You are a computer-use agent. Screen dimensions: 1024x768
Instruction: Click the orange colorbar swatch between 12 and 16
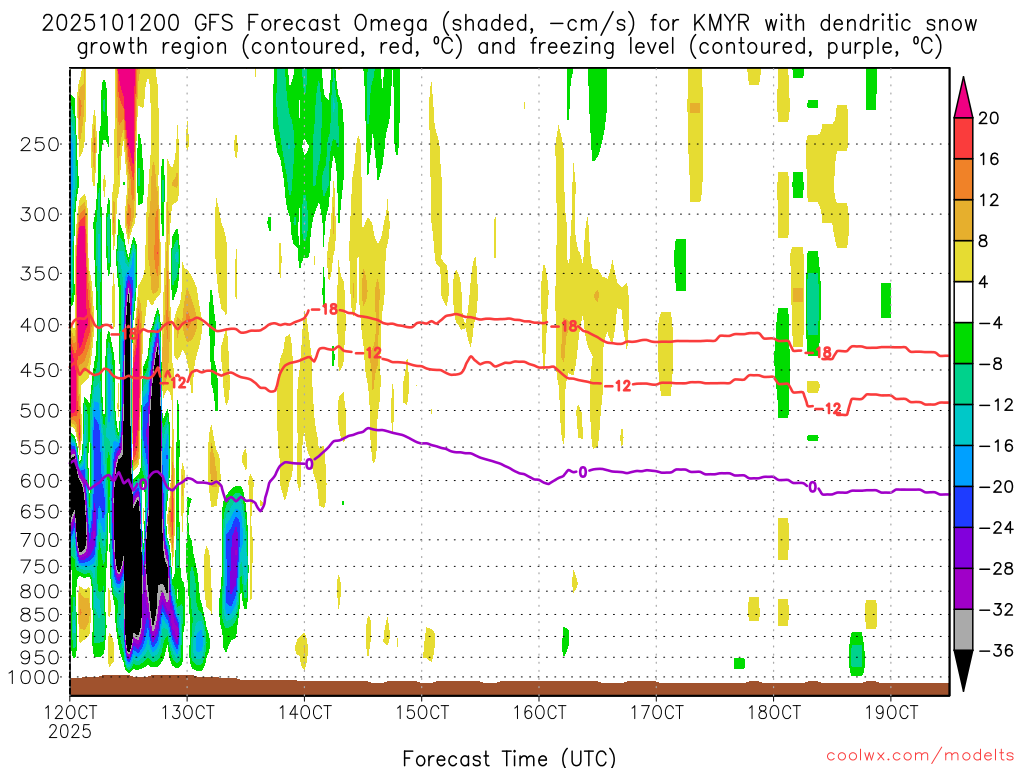coord(963,179)
